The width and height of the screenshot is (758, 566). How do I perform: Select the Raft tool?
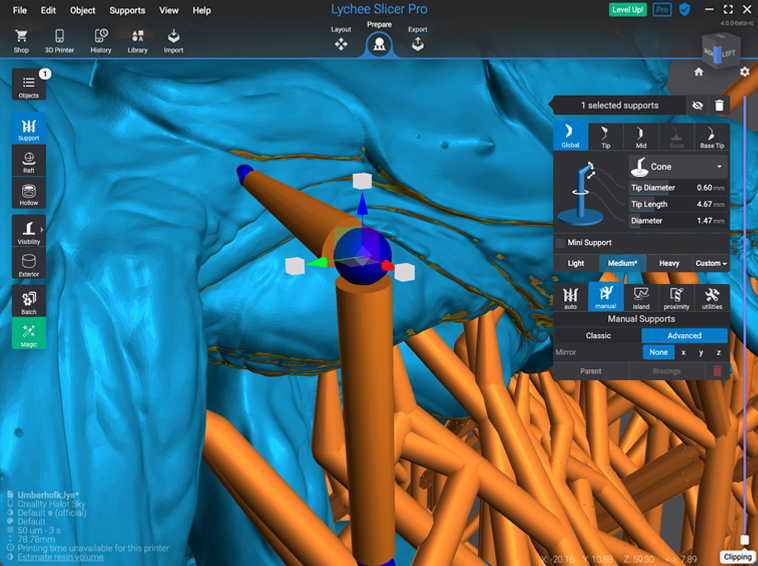(x=29, y=161)
